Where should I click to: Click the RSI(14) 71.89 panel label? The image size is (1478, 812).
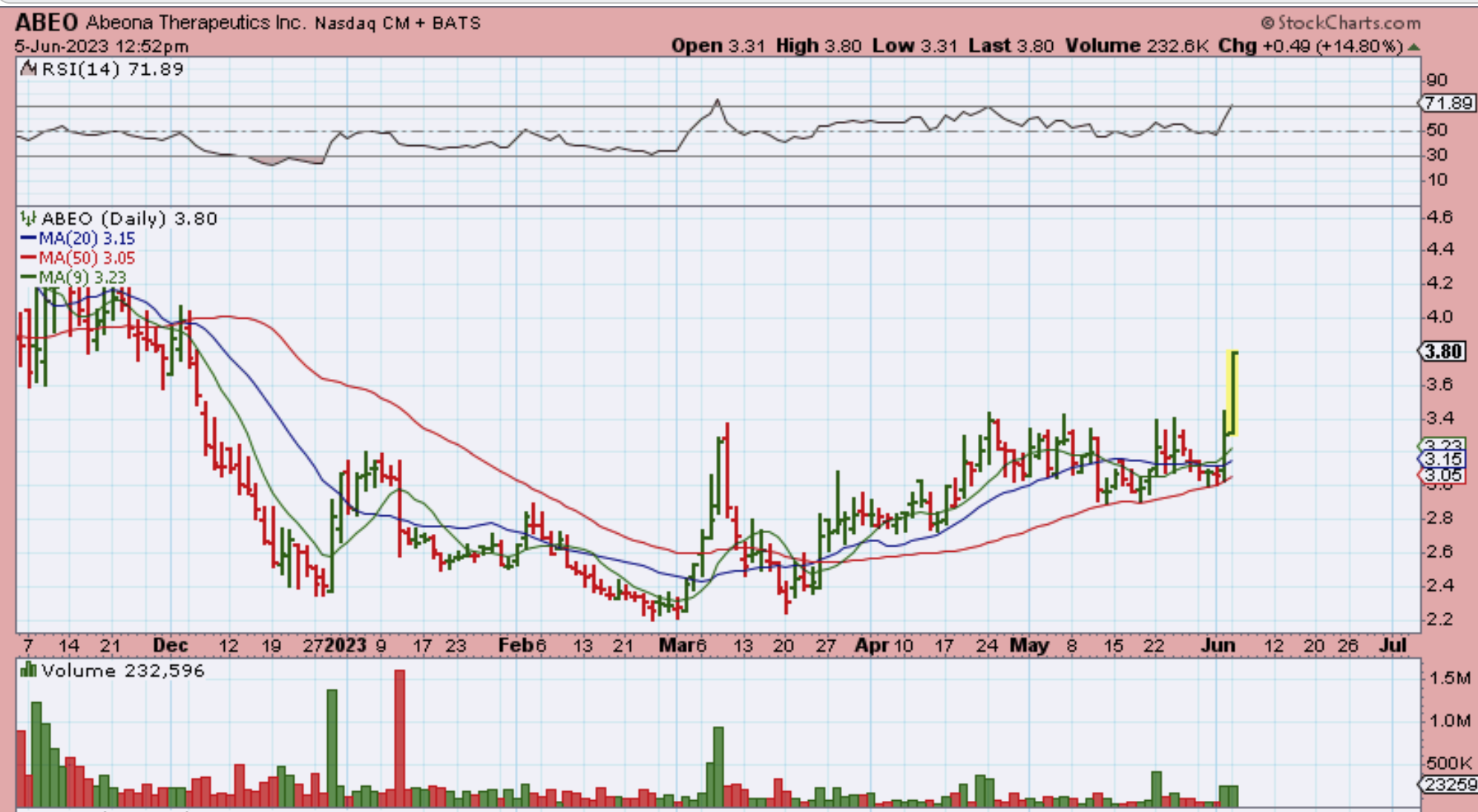pos(113,69)
